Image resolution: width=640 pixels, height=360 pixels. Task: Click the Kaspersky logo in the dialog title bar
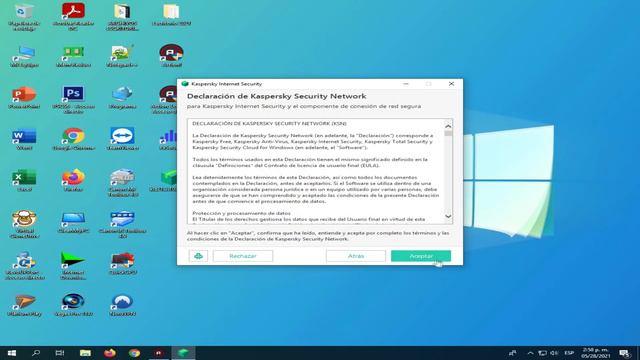pyautogui.click(x=184, y=84)
